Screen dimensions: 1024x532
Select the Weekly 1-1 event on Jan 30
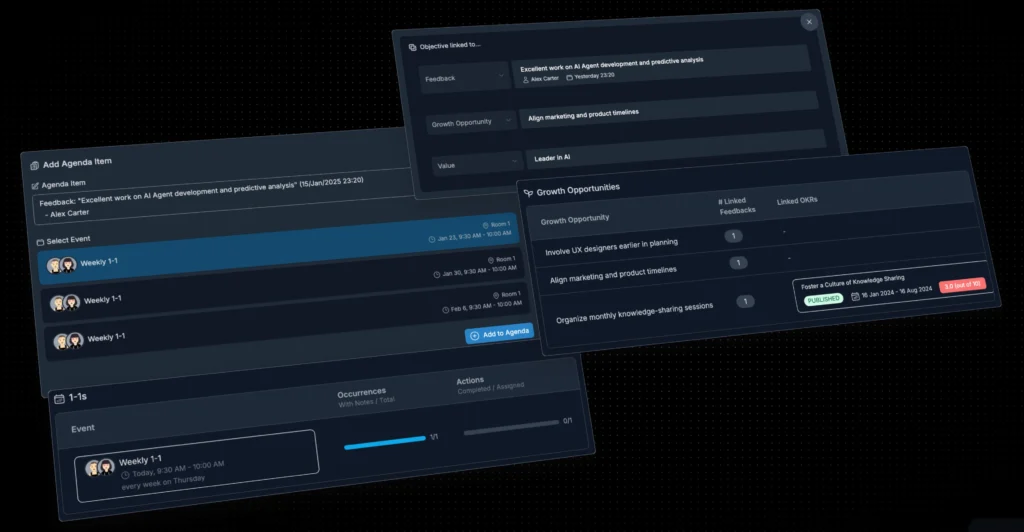[x=283, y=284]
